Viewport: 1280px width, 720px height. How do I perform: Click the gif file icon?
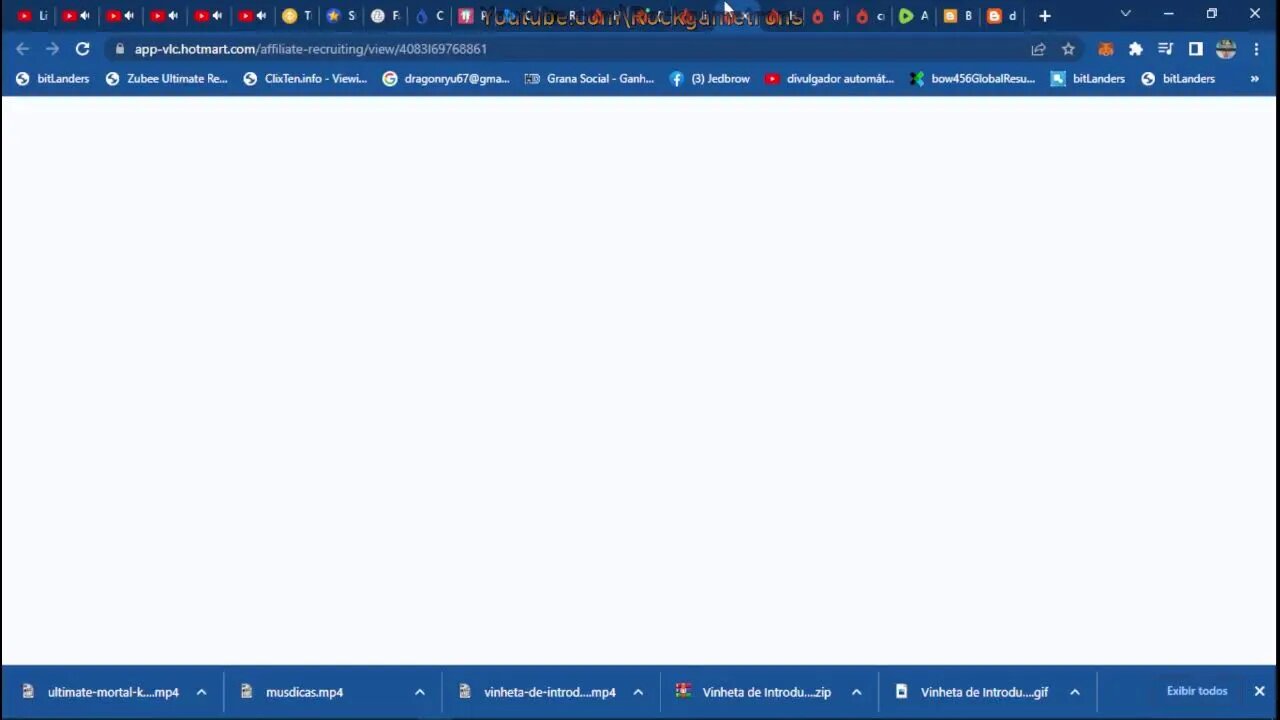pyautogui.click(x=901, y=691)
